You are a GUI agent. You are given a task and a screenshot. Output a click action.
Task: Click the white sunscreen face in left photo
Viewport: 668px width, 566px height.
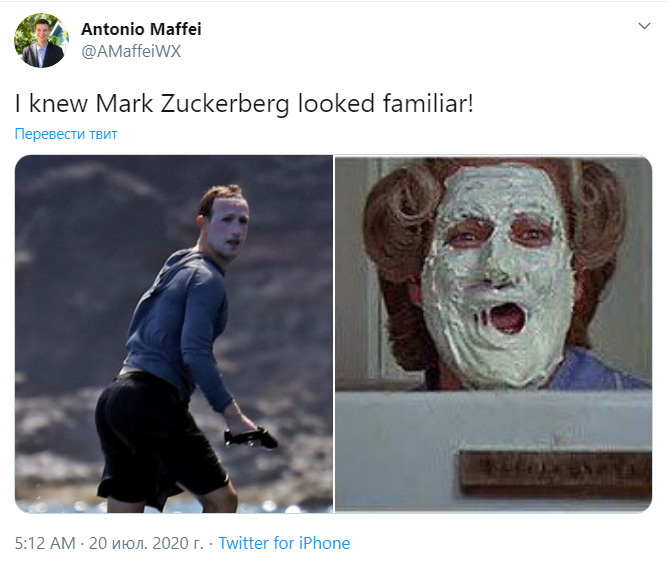point(230,228)
